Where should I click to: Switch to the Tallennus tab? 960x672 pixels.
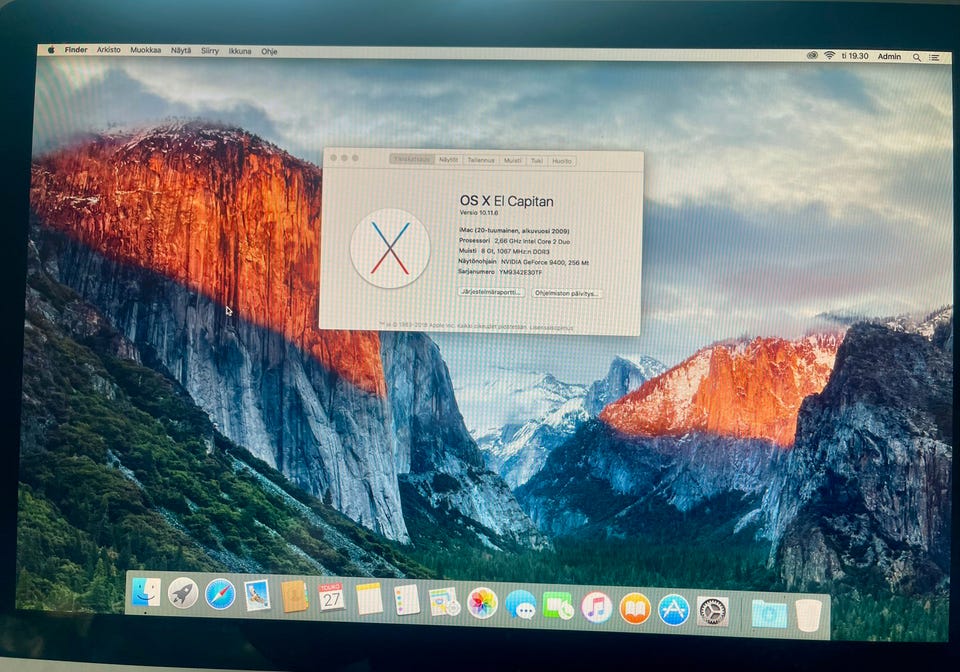click(481, 160)
